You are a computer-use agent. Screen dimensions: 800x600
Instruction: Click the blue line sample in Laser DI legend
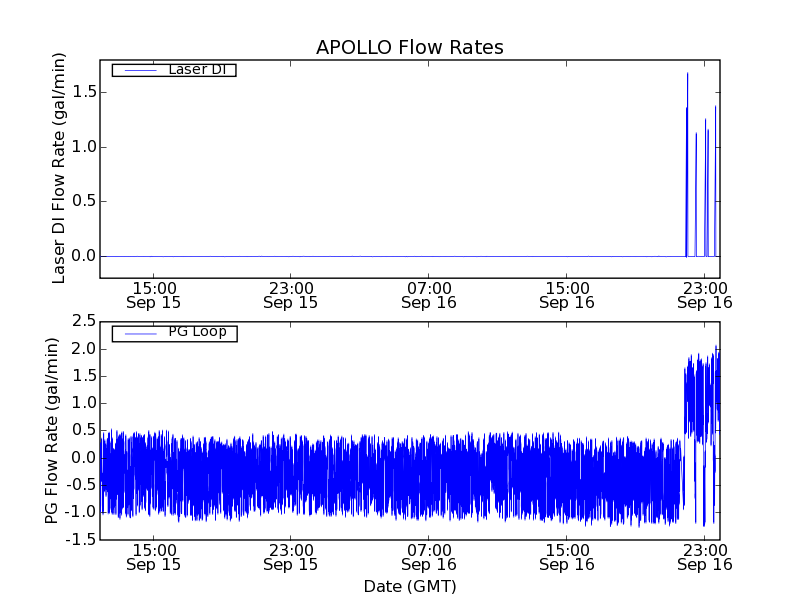[x=141, y=70]
